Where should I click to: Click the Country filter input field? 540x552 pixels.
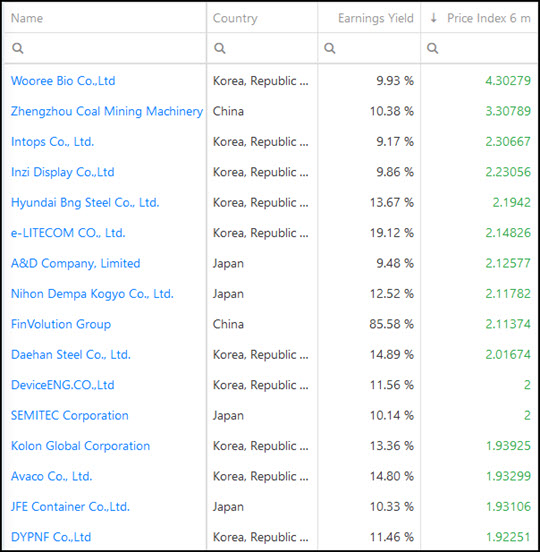coord(262,48)
